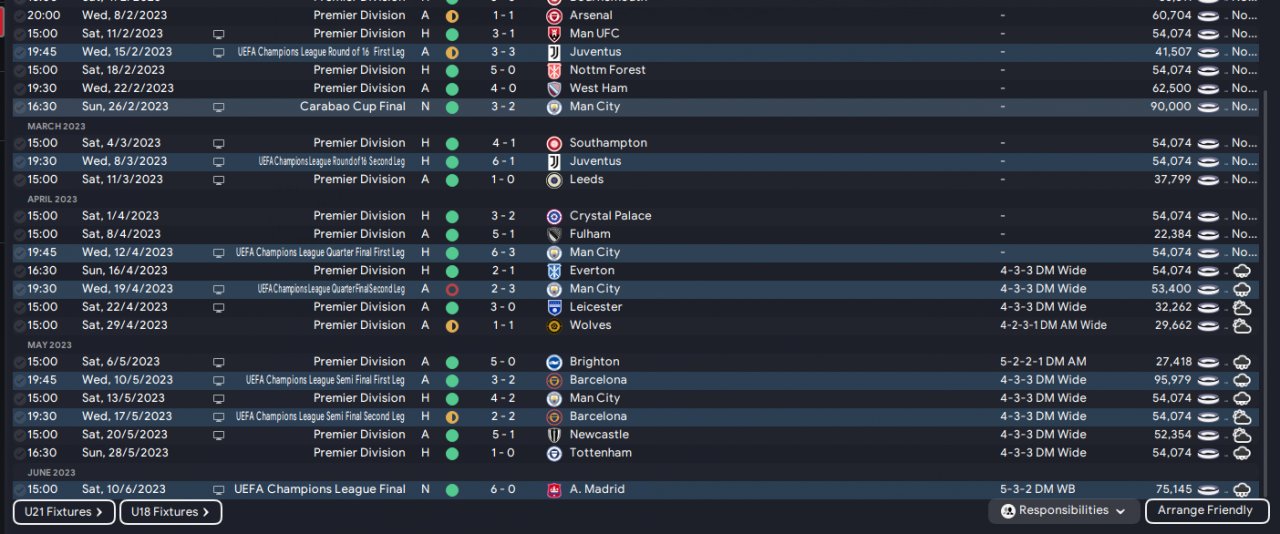The image size is (1280, 534).
Task: Click Juventus club badge on 15/2/2023 row
Action: (554, 52)
